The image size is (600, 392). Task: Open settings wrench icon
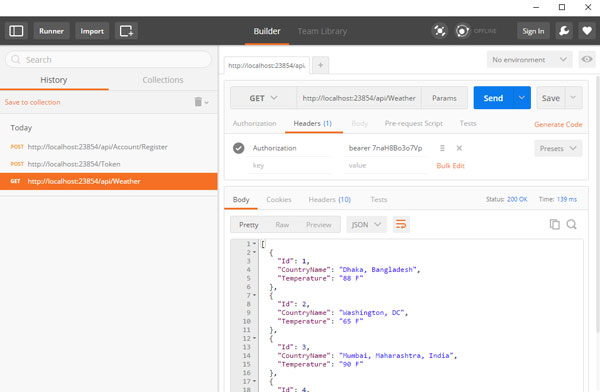564,31
